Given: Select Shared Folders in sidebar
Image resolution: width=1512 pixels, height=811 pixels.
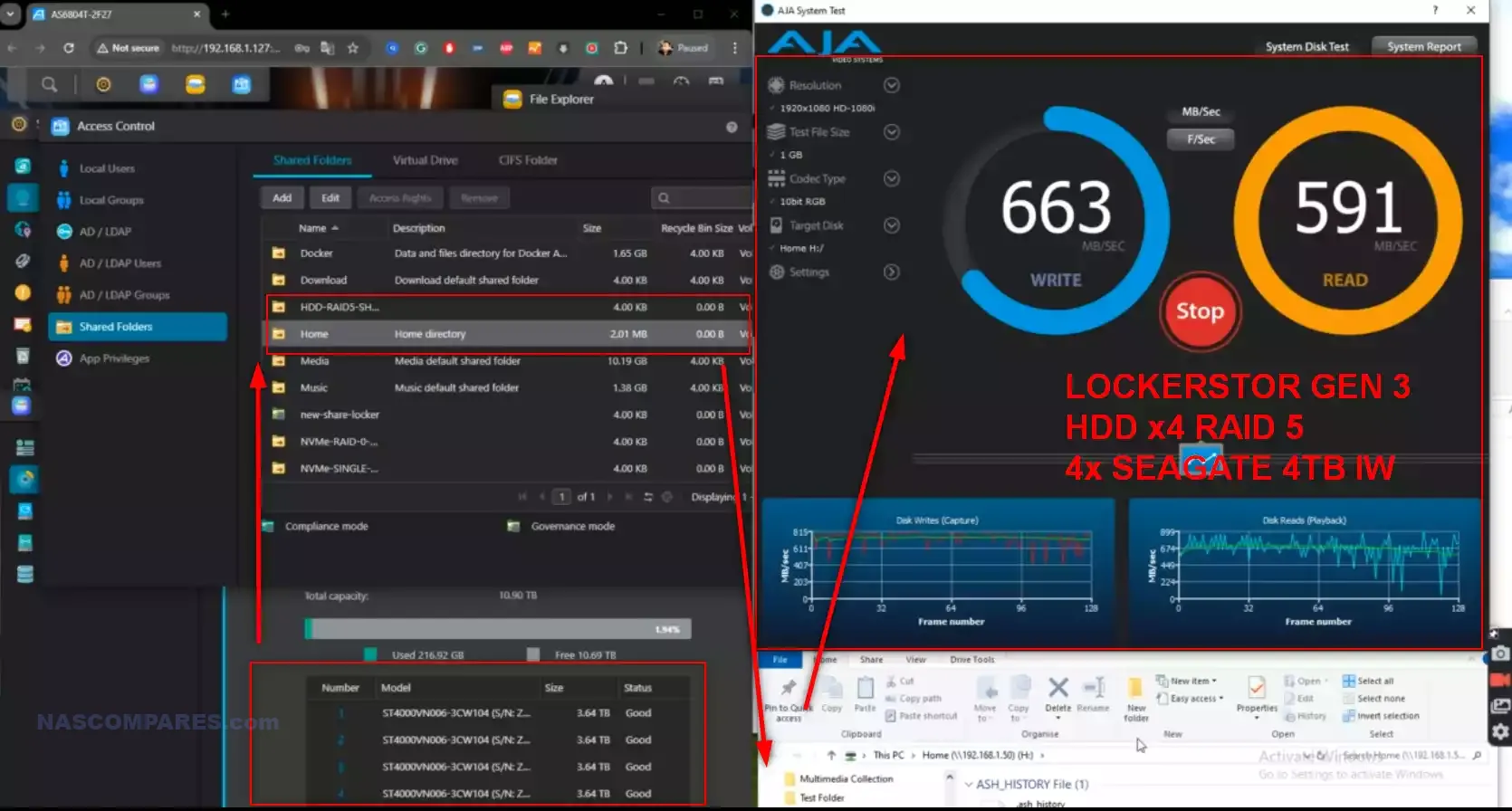Looking at the screenshot, I should pyautogui.click(x=138, y=327).
